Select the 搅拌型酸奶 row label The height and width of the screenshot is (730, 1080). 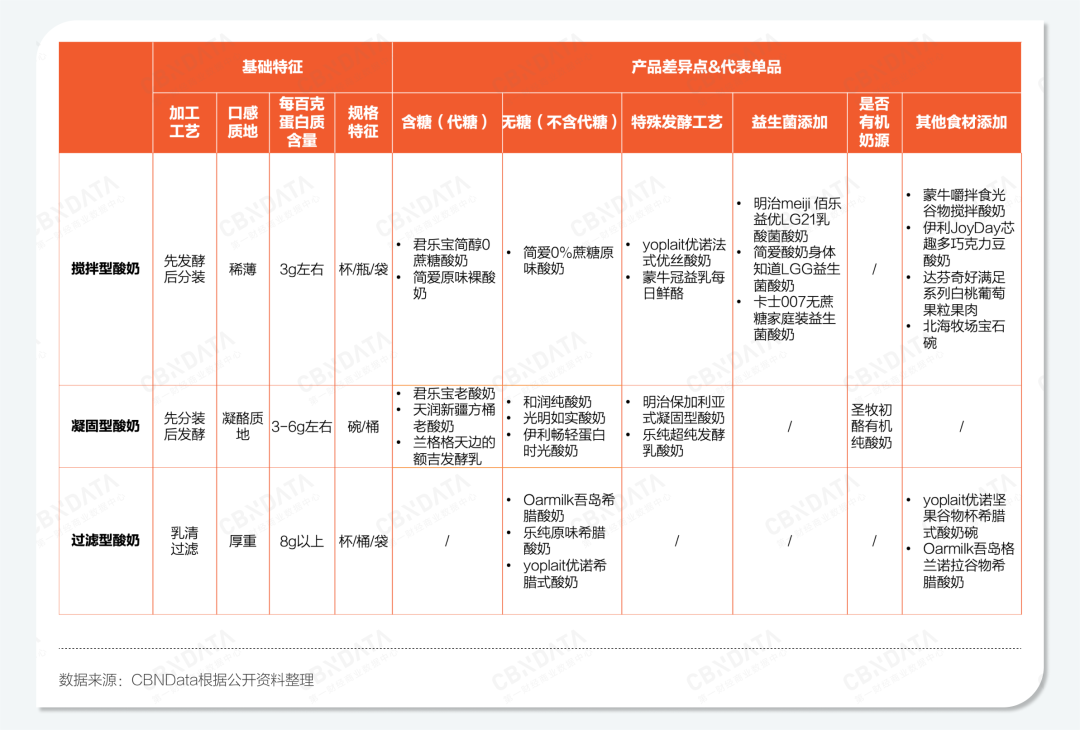[x=106, y=269]
